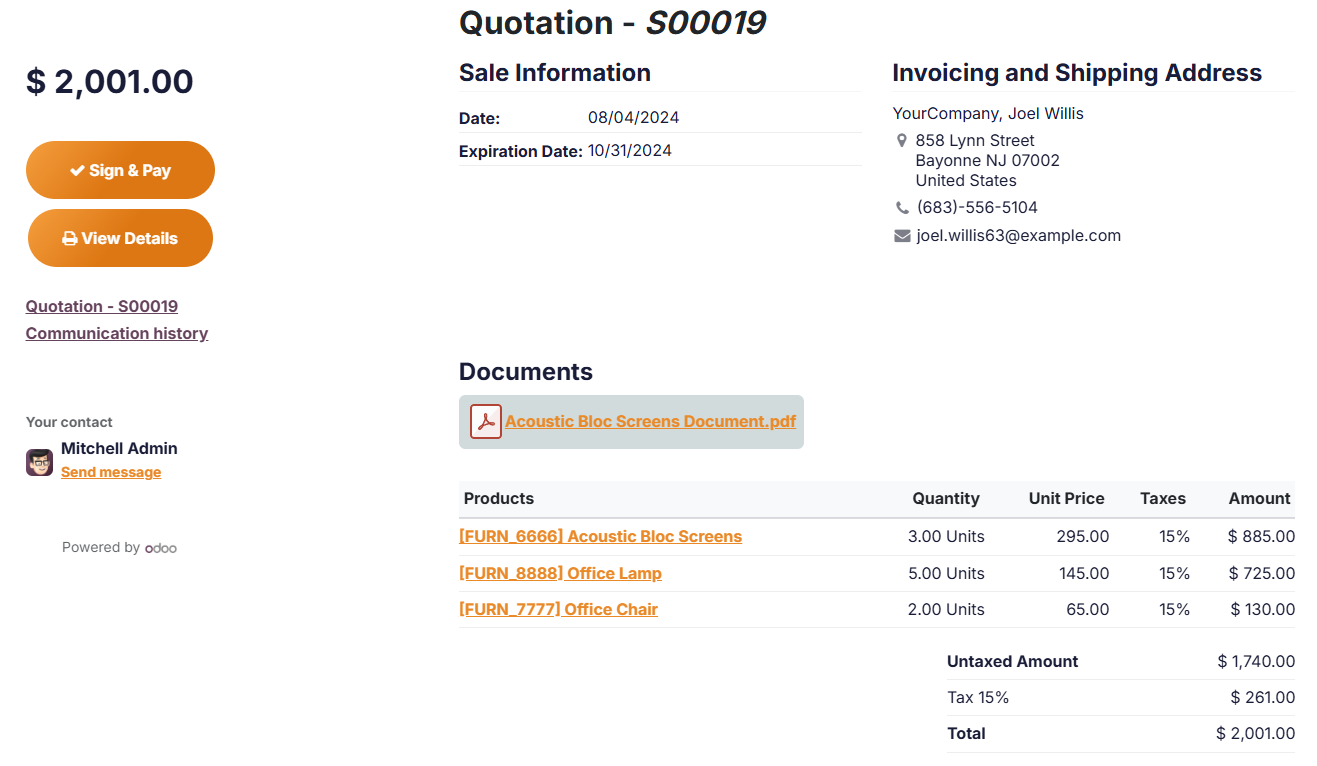Click the Total amount $ 2,001.00 row

click(1120, 733)
